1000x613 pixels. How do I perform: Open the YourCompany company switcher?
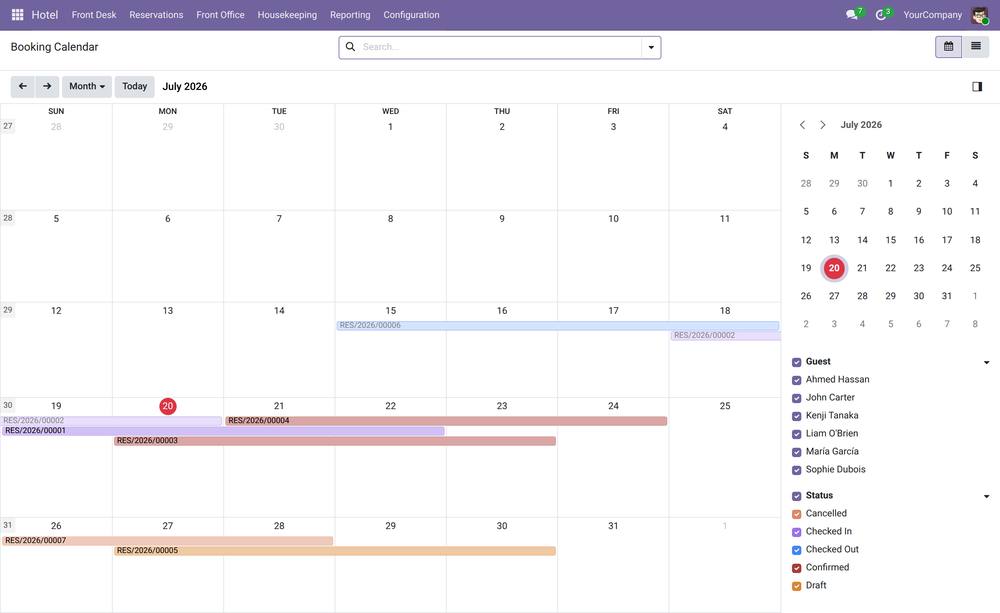[932, 15]
